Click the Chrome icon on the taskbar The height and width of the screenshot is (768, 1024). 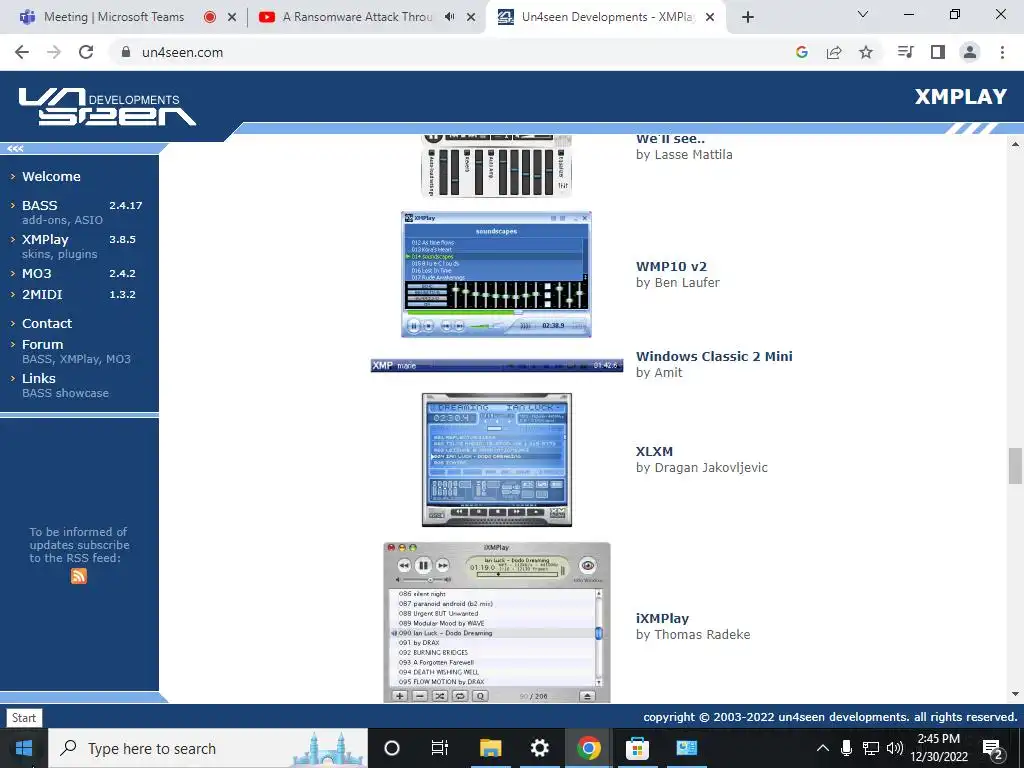(588, 748)
